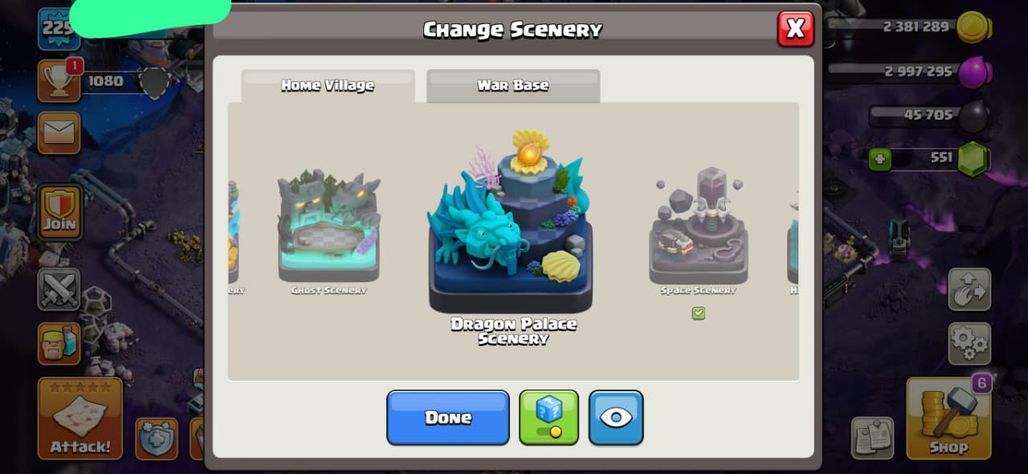Choose the Space Scenery thumbnail
The width and height of the screenshot is (1028, 474).
tap(698, 225)
